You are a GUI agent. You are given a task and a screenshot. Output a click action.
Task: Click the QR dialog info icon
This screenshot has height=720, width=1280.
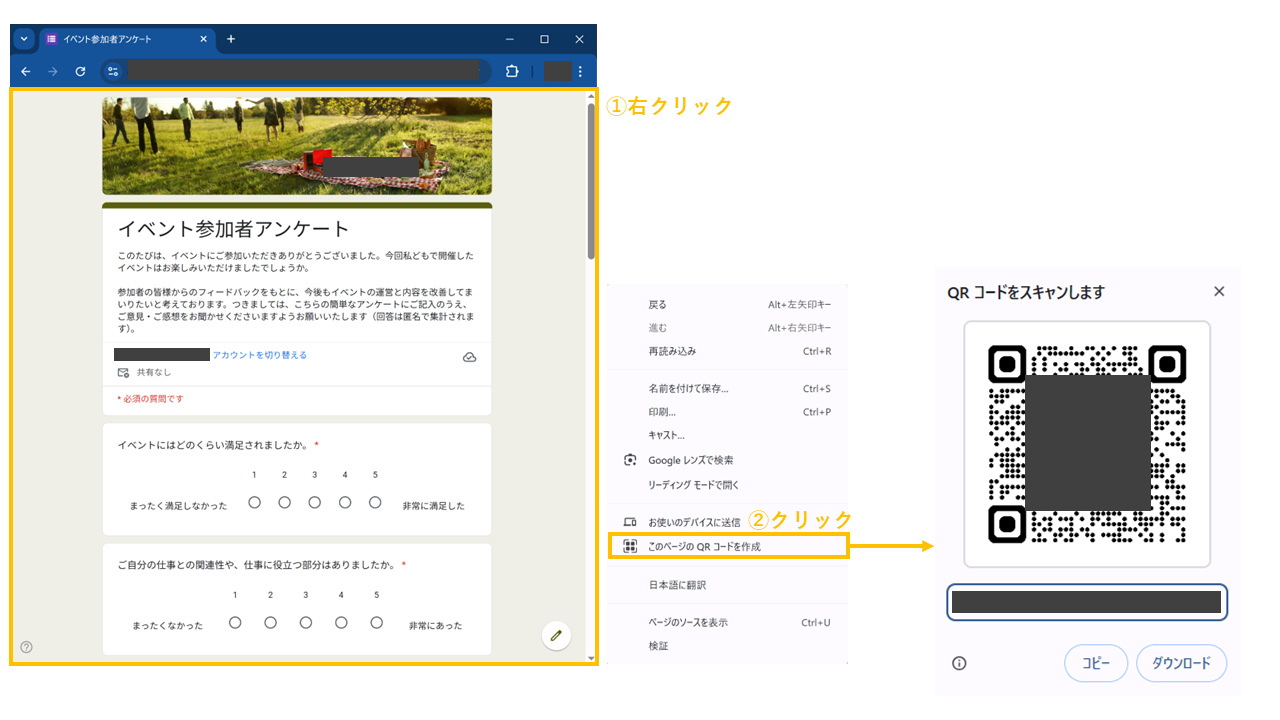tap(959, 663)
